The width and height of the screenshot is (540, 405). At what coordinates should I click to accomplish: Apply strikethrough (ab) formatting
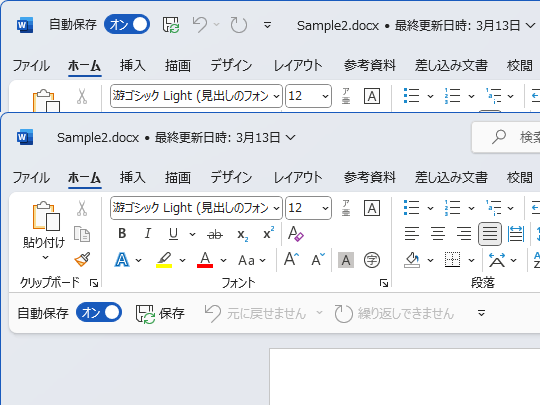coord(215,235)
